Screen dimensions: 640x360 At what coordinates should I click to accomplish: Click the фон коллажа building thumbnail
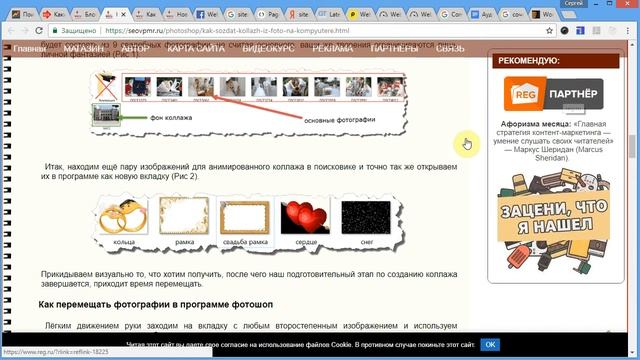pyautogui.click(x=106, y=116)
